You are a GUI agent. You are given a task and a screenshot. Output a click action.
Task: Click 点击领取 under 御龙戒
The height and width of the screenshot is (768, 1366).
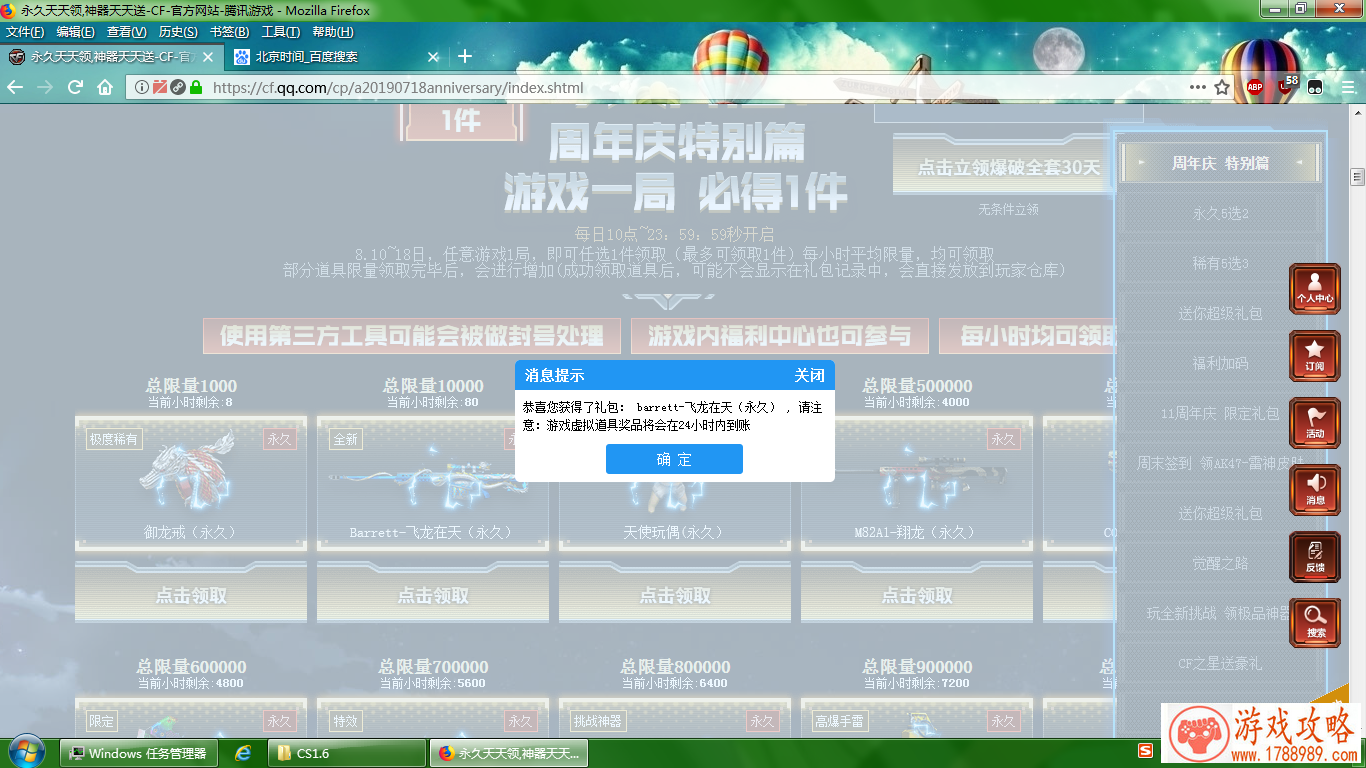191,595
